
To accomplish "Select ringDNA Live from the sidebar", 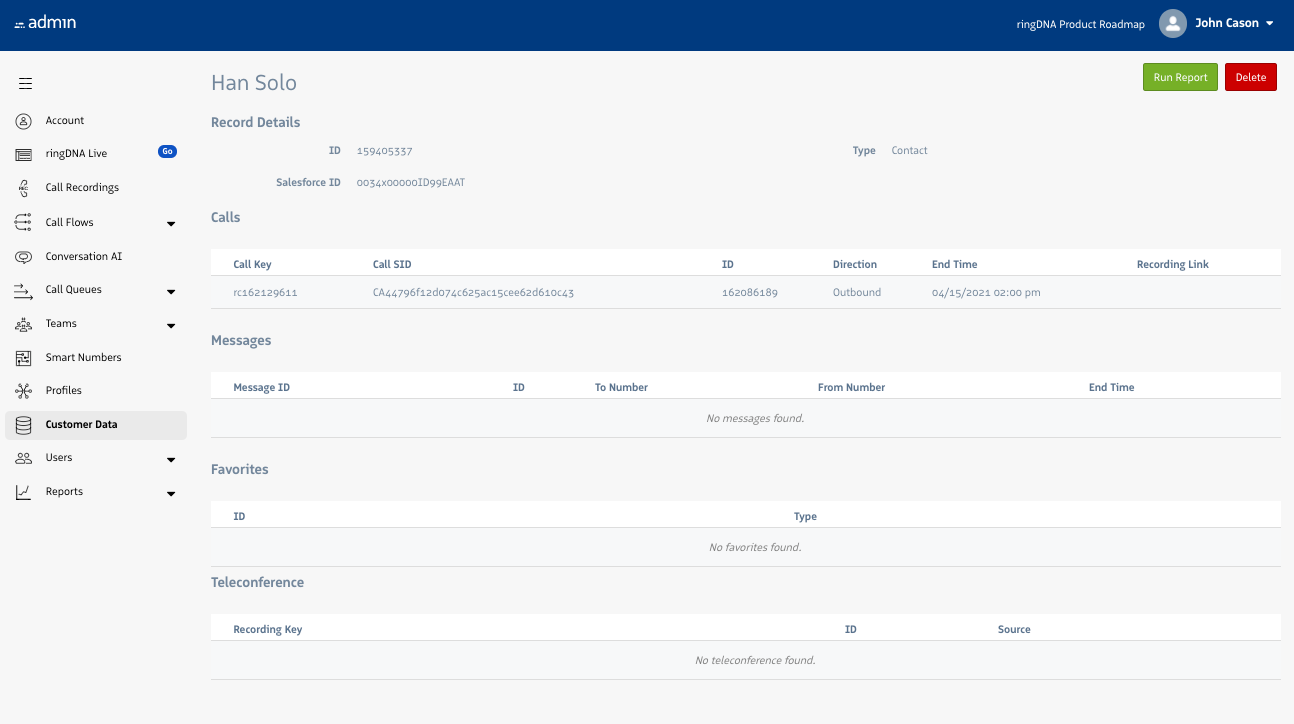I will [x=76, y=153].
